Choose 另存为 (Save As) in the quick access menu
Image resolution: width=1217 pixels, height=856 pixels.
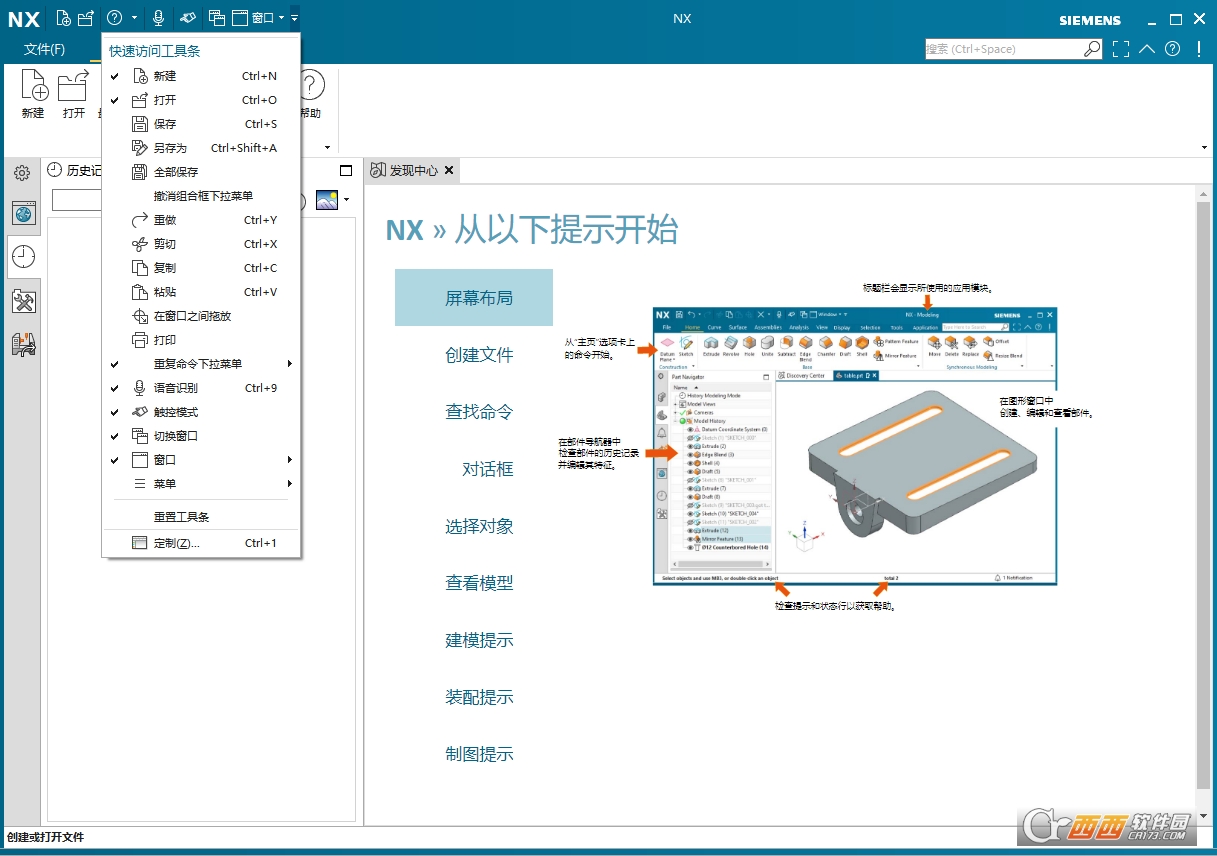(201, 148)
